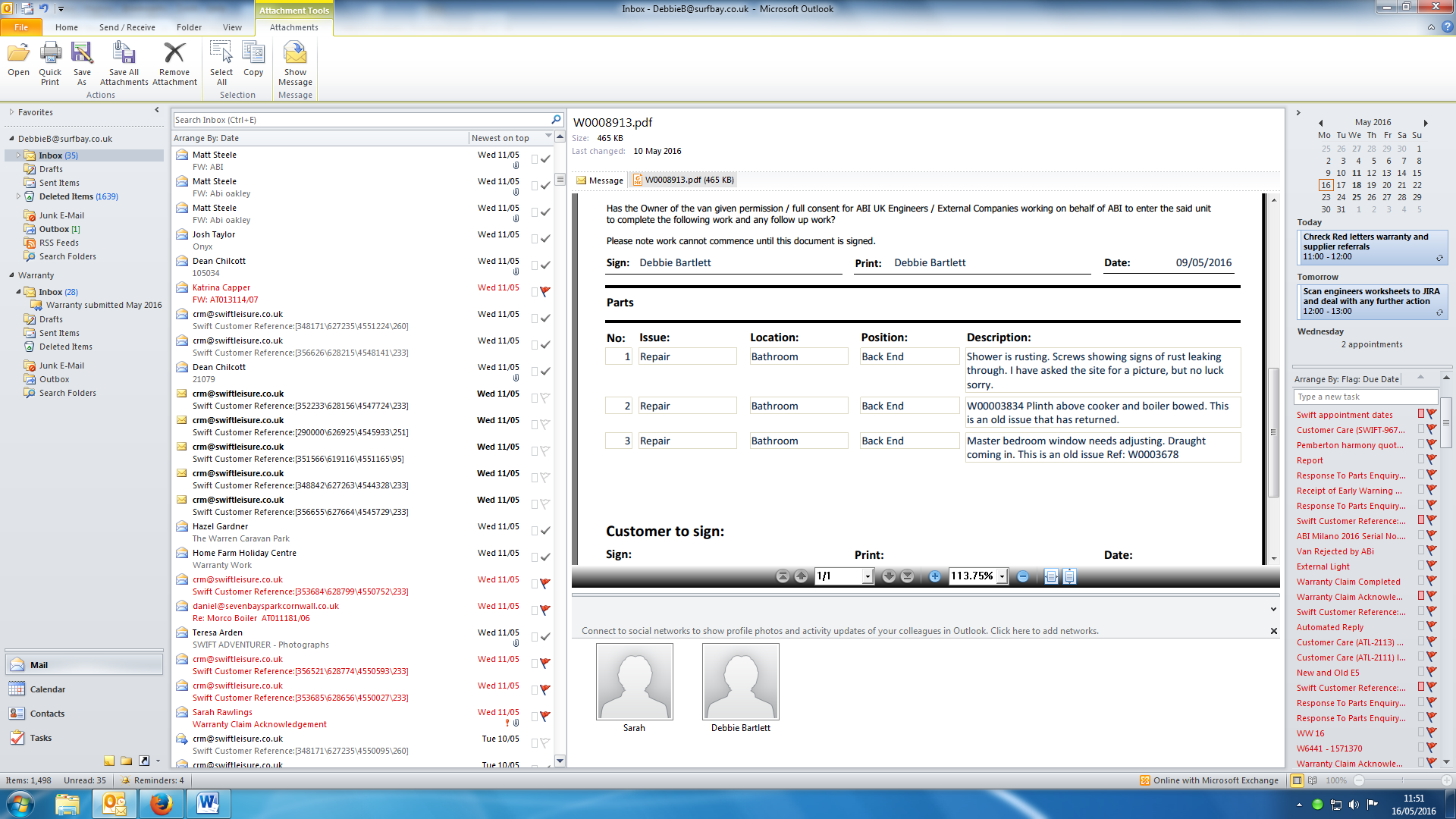The height and width of the screenshot is (819, 1456).
Task: Open the Send / Receive ribbon tab
Action: coord(127,27)
